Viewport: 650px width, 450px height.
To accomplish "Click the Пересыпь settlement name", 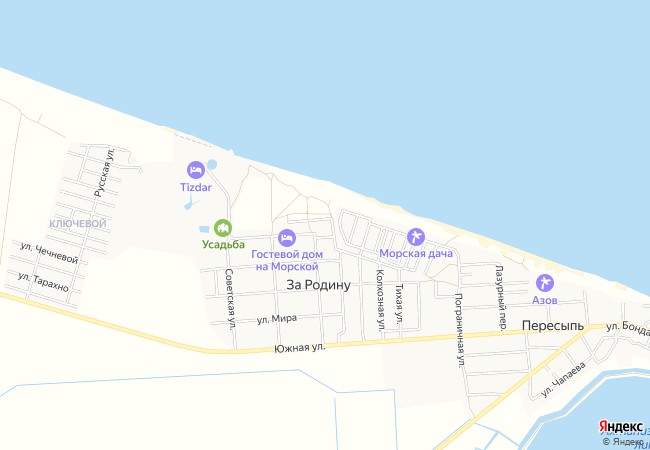I will (553, 326).
